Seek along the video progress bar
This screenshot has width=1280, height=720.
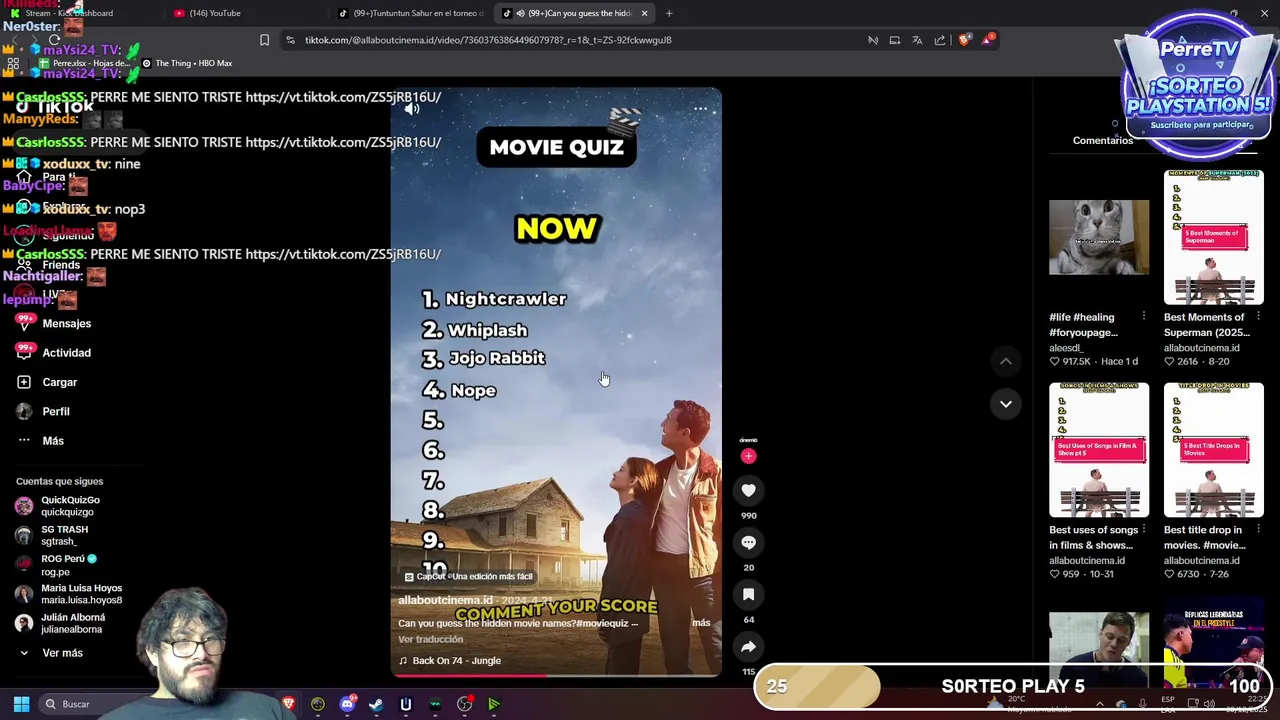tap(555, 675)
